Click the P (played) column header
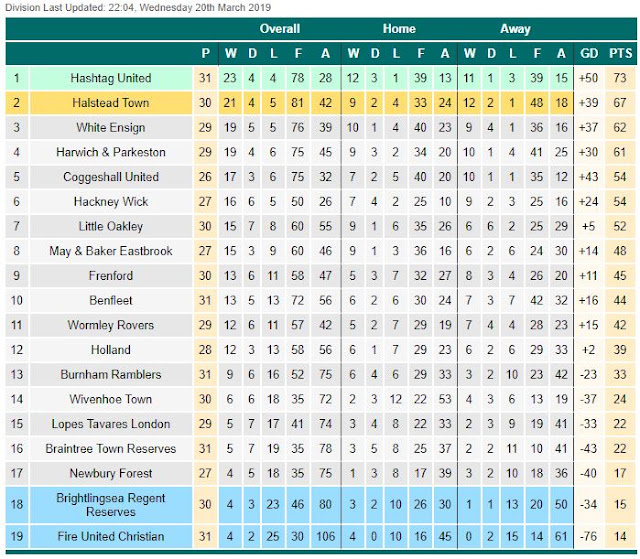The image size is (640, 559). coord(206,53)
